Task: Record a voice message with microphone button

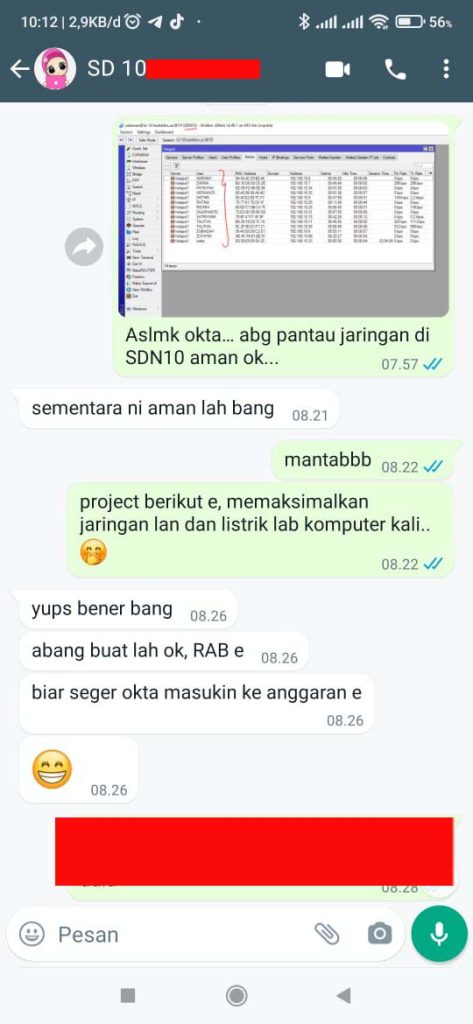Action: [x=440, y=934]
